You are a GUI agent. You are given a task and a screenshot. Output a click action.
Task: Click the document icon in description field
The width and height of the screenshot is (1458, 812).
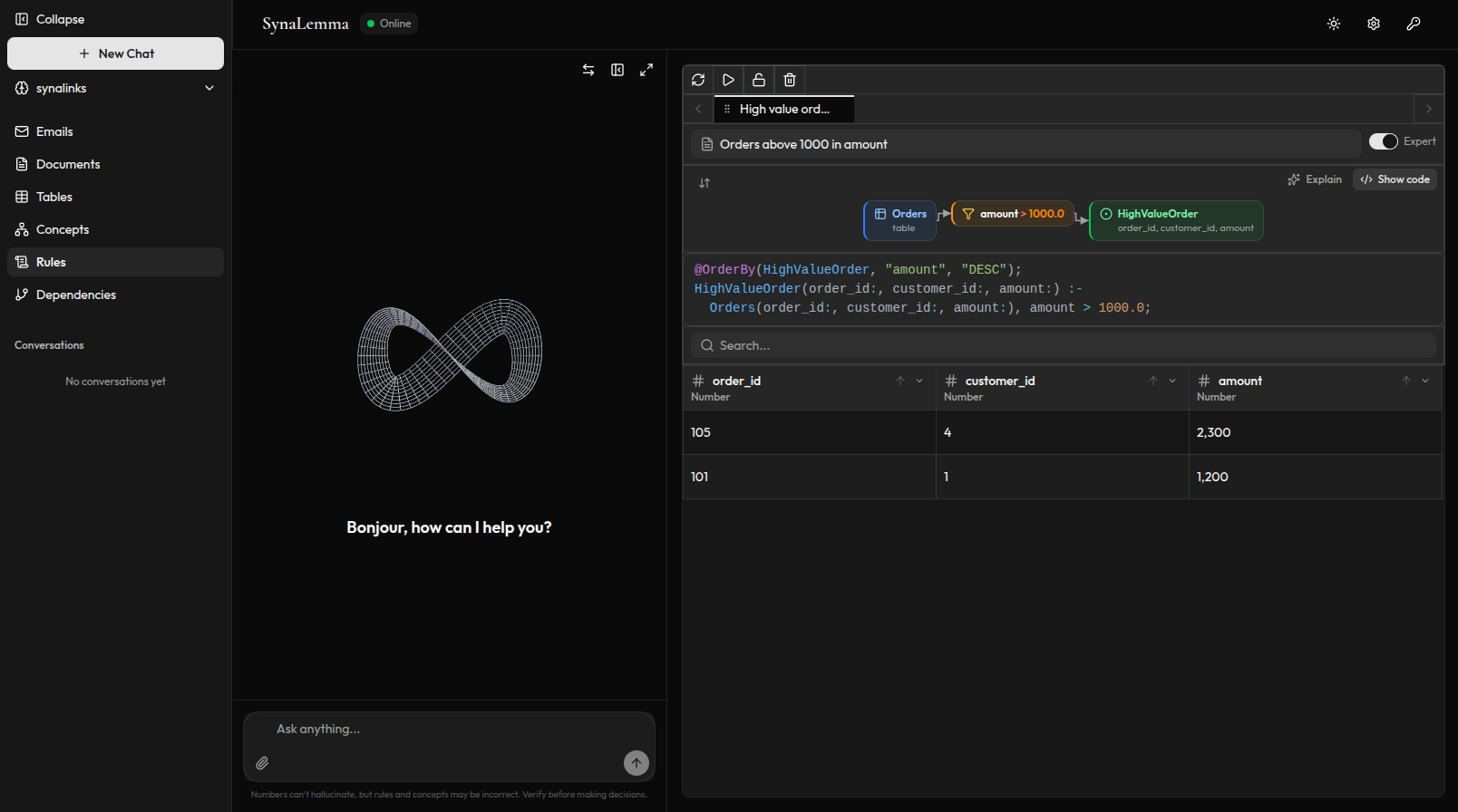707,144
